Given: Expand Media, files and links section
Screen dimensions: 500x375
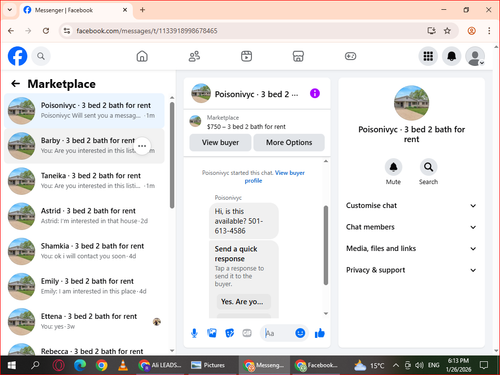Looking at the screenshot, I should click(411, 248).
